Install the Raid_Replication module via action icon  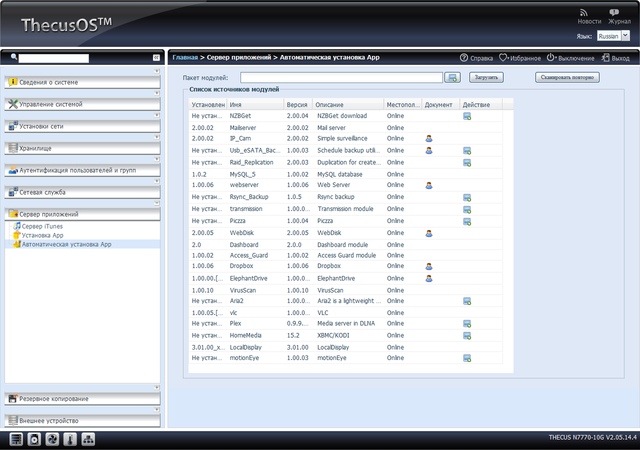click(x=467, y=163)
